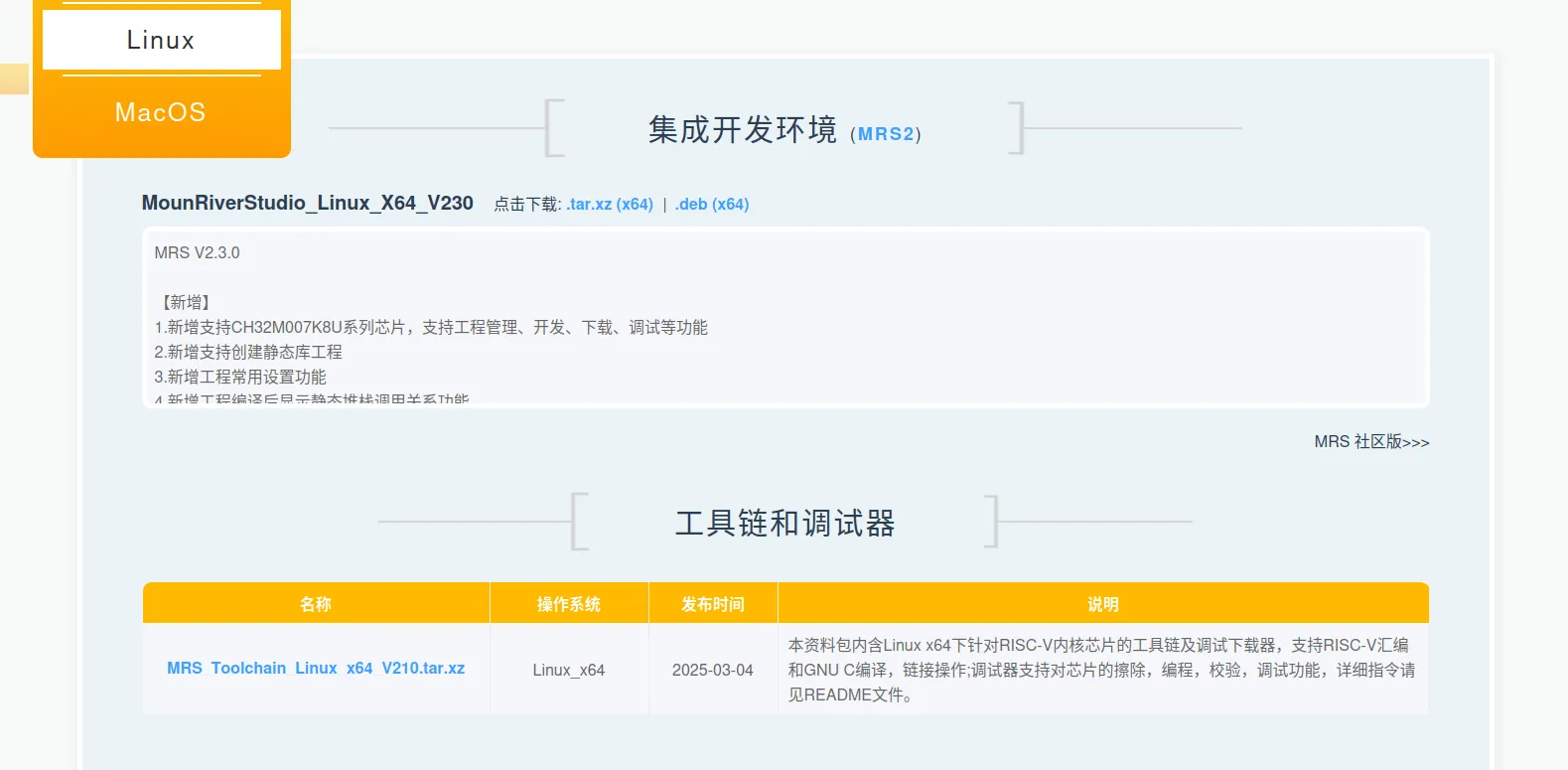The width and height of the screenshot is (1568, 770).
Task: Click the 发布时间 column header
Action: [x=713, y=603]
